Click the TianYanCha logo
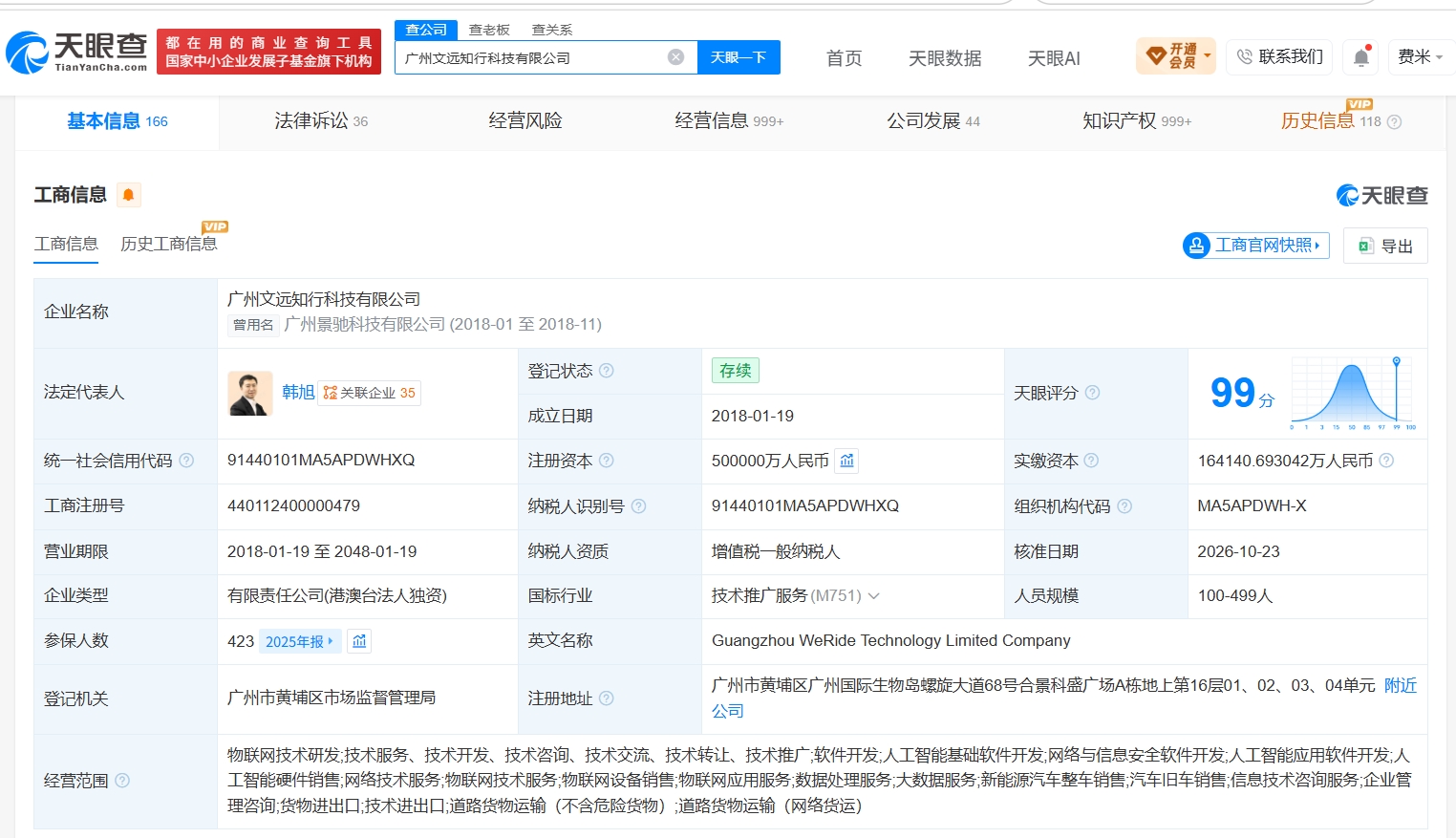Viewport: 1456px width, 838px height. point(76,52)
